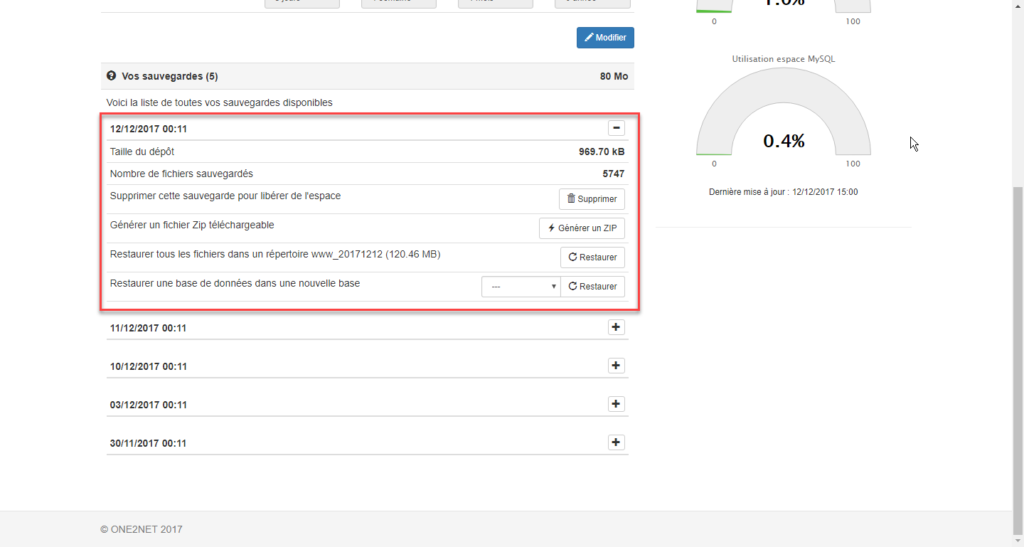The image size is (1024, 547).
Task: Click the MySQL usage gauge showing 0.4%
Action: coord(783,112)
